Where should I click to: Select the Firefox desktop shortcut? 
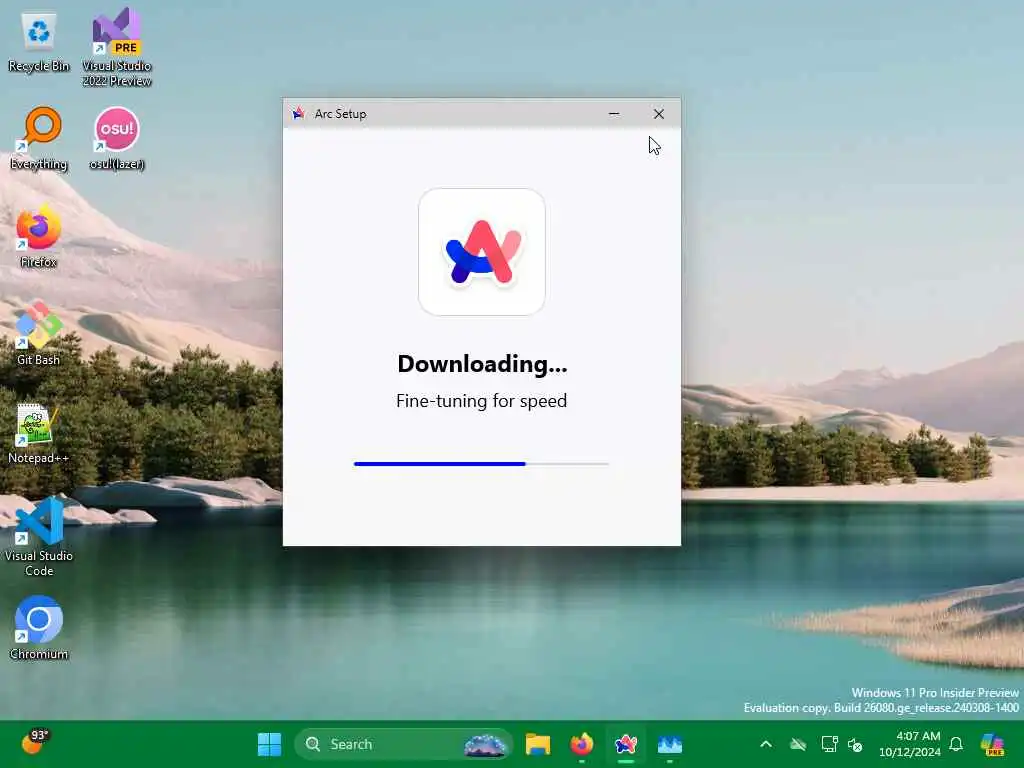39,236
